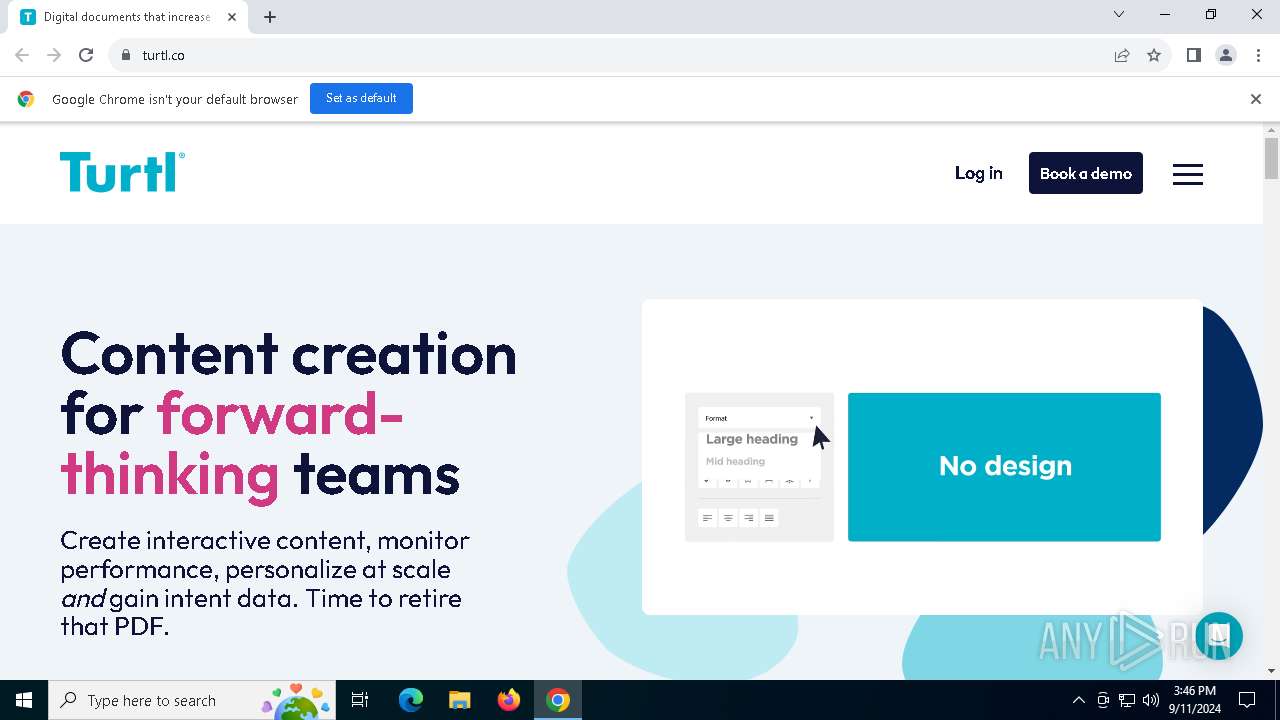Open the Chrome profile avatar
The image size is (1280, 720).
1226,55
